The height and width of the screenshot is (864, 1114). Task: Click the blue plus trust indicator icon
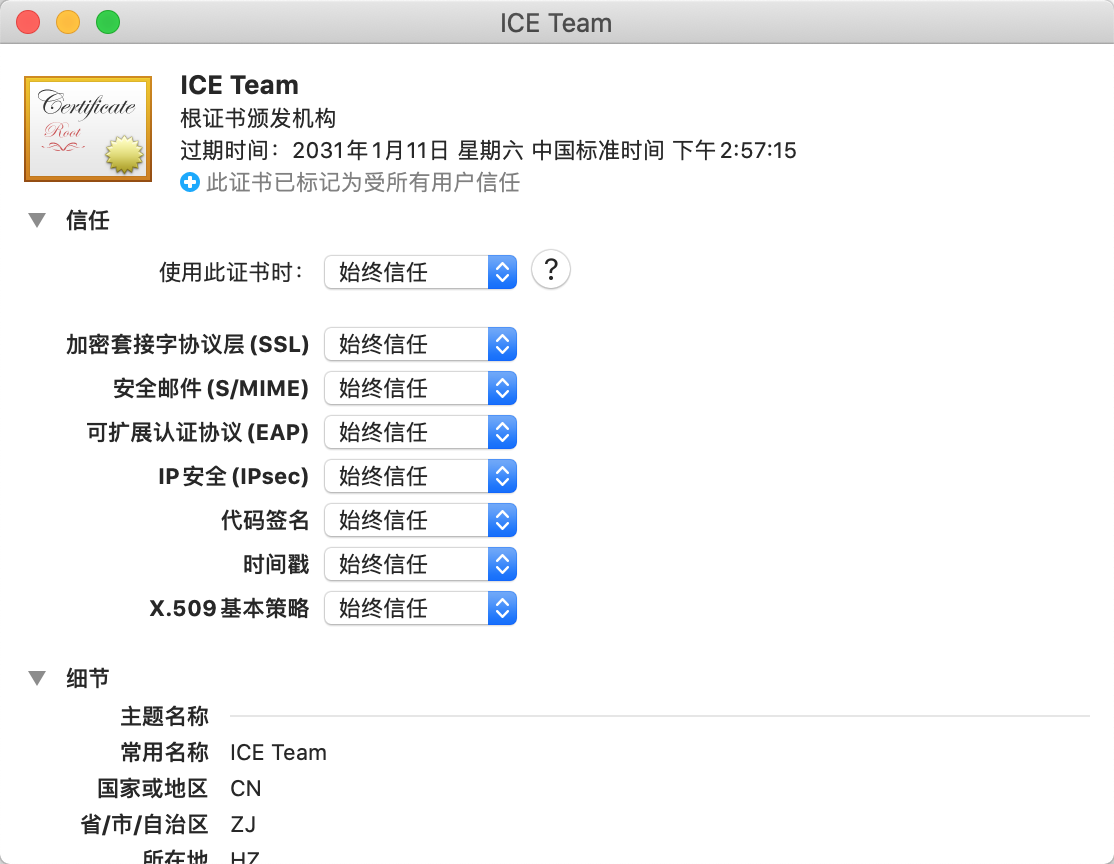pyautogui.click(x=189, y=182)
